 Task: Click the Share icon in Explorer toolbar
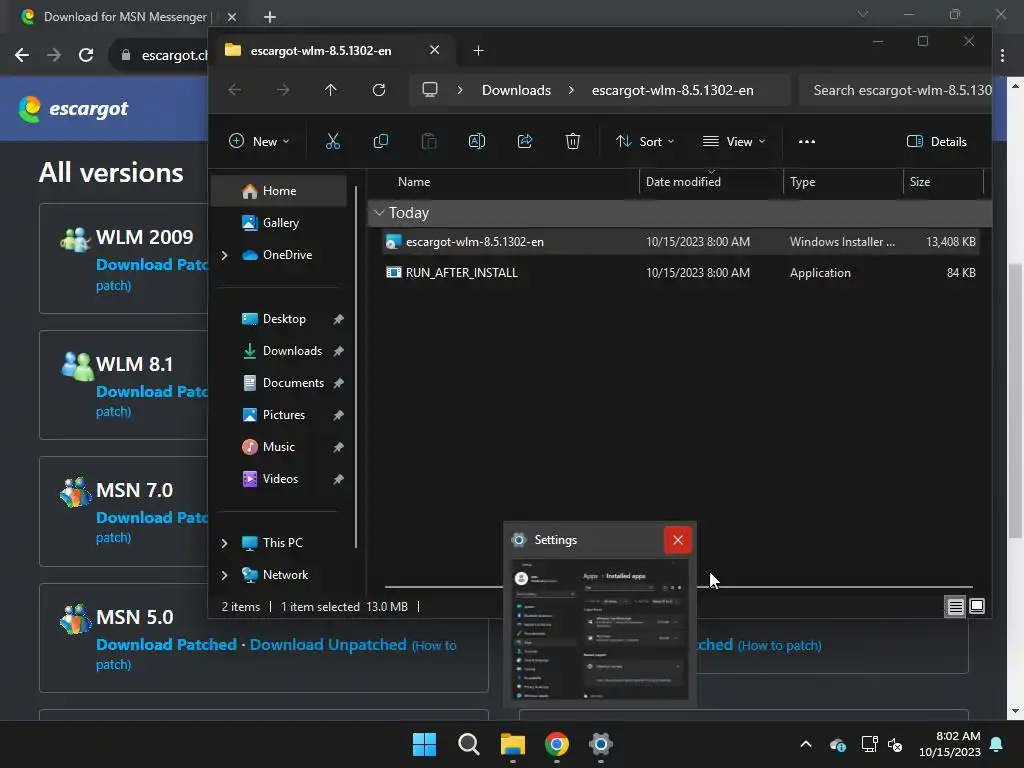525,141
